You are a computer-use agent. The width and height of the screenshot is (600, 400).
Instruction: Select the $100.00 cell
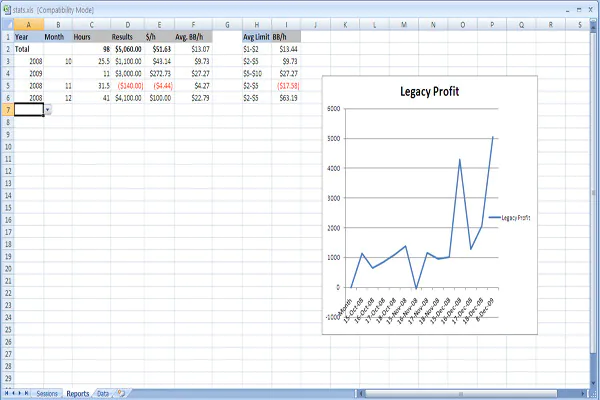tap(159, 98)
